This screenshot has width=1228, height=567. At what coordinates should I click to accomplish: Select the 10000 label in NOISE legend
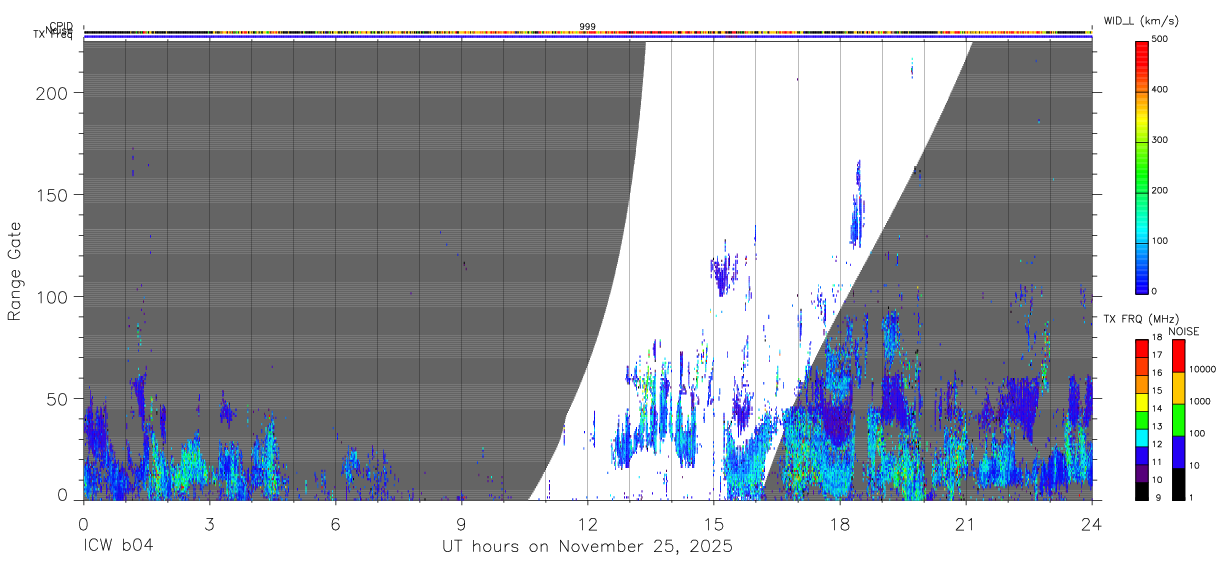point(1202,369)
